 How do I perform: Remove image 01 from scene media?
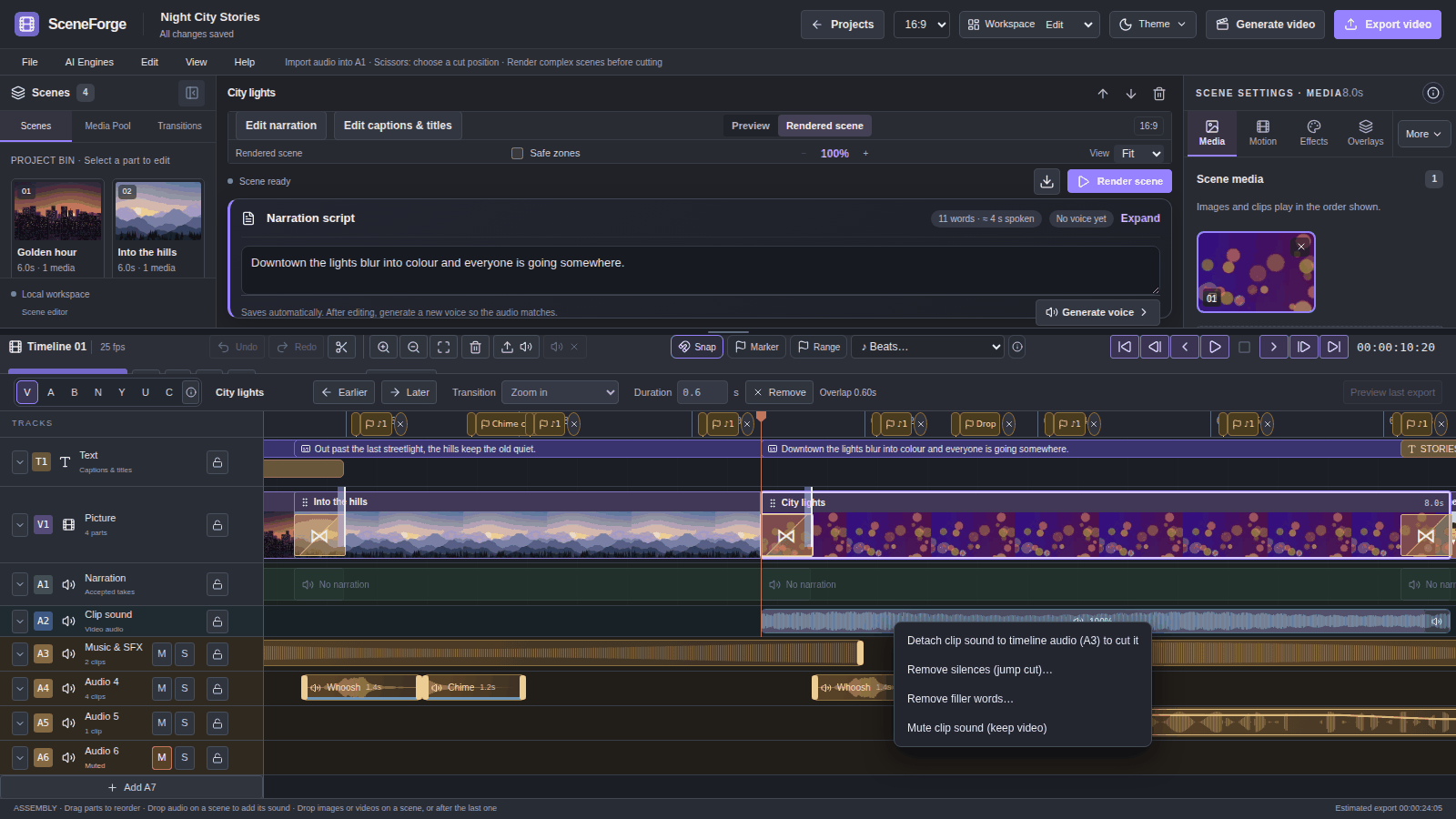[1301, 247]
